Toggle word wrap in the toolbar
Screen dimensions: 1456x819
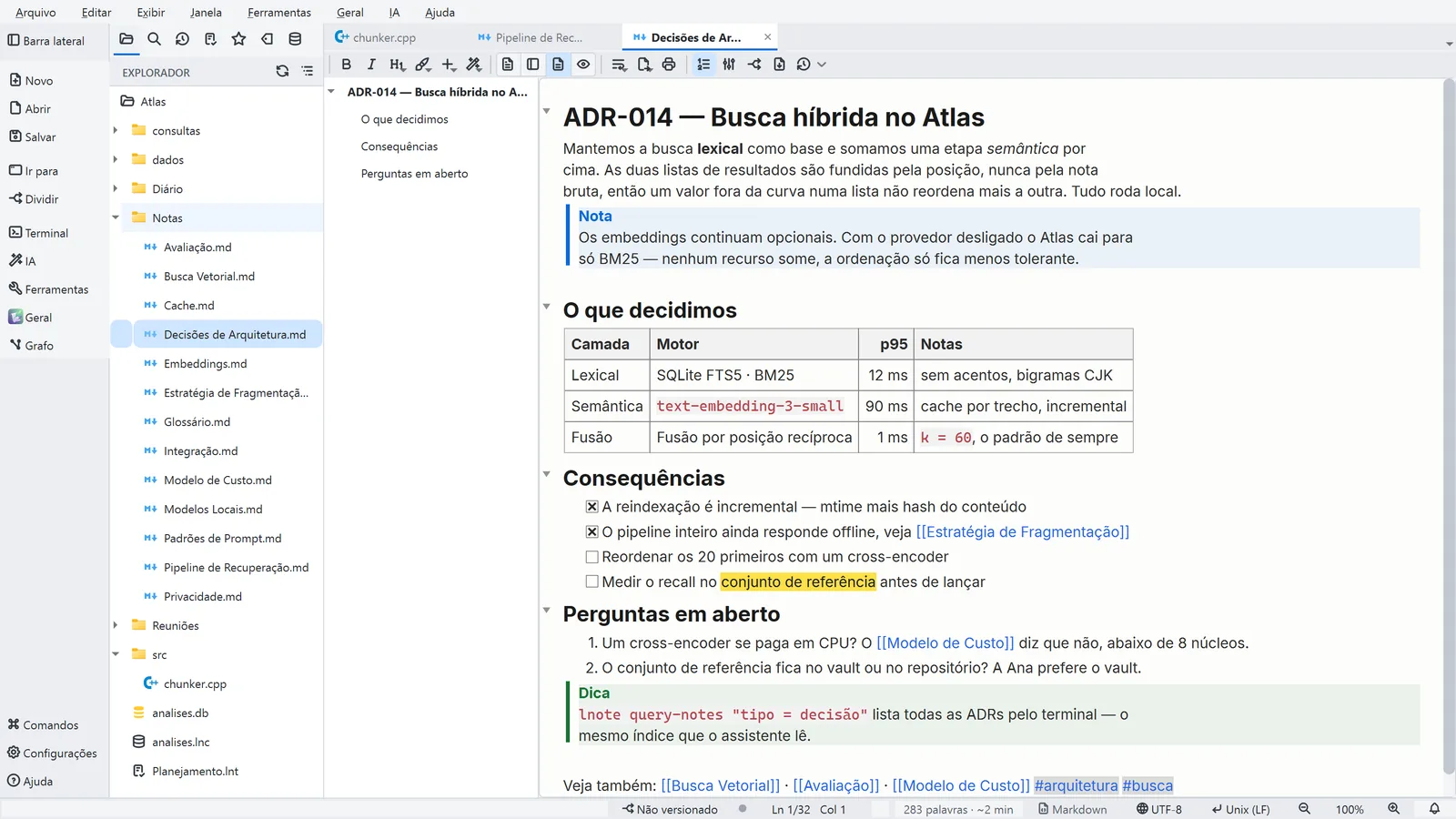(x=619, y=65)
